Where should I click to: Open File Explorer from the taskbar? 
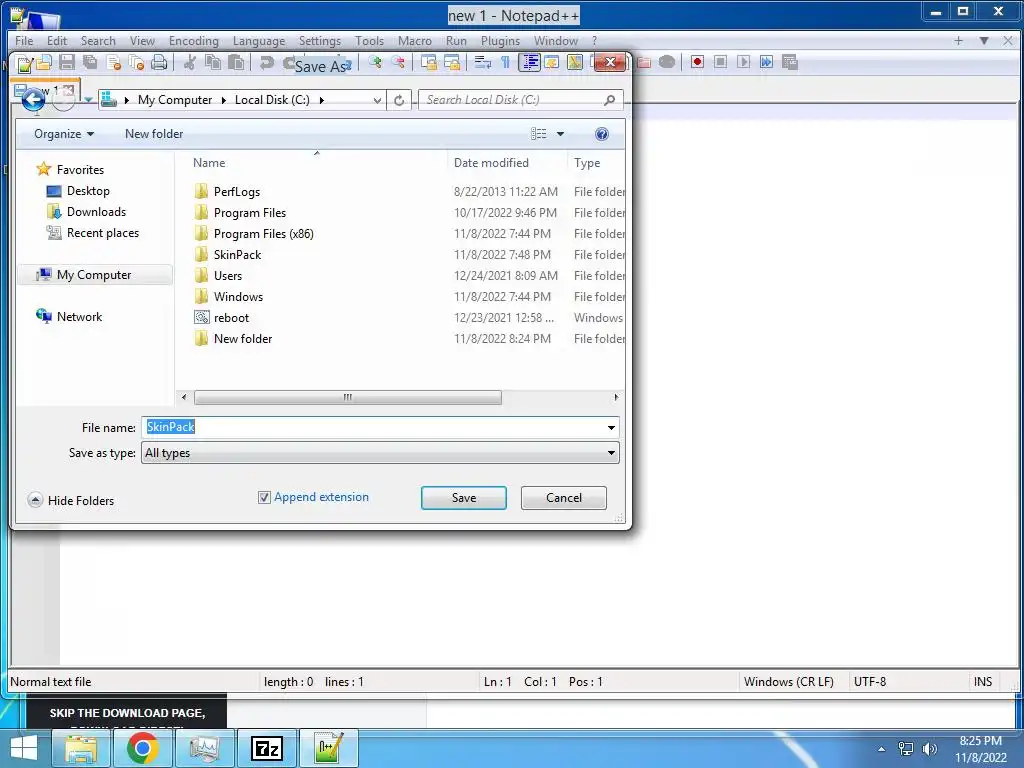(80, 748)
